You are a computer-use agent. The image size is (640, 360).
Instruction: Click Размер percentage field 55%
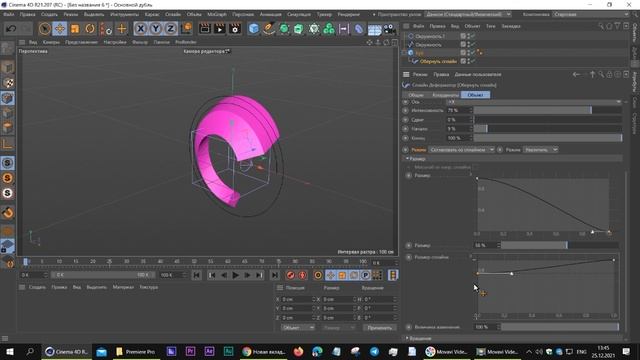(487, 245)
